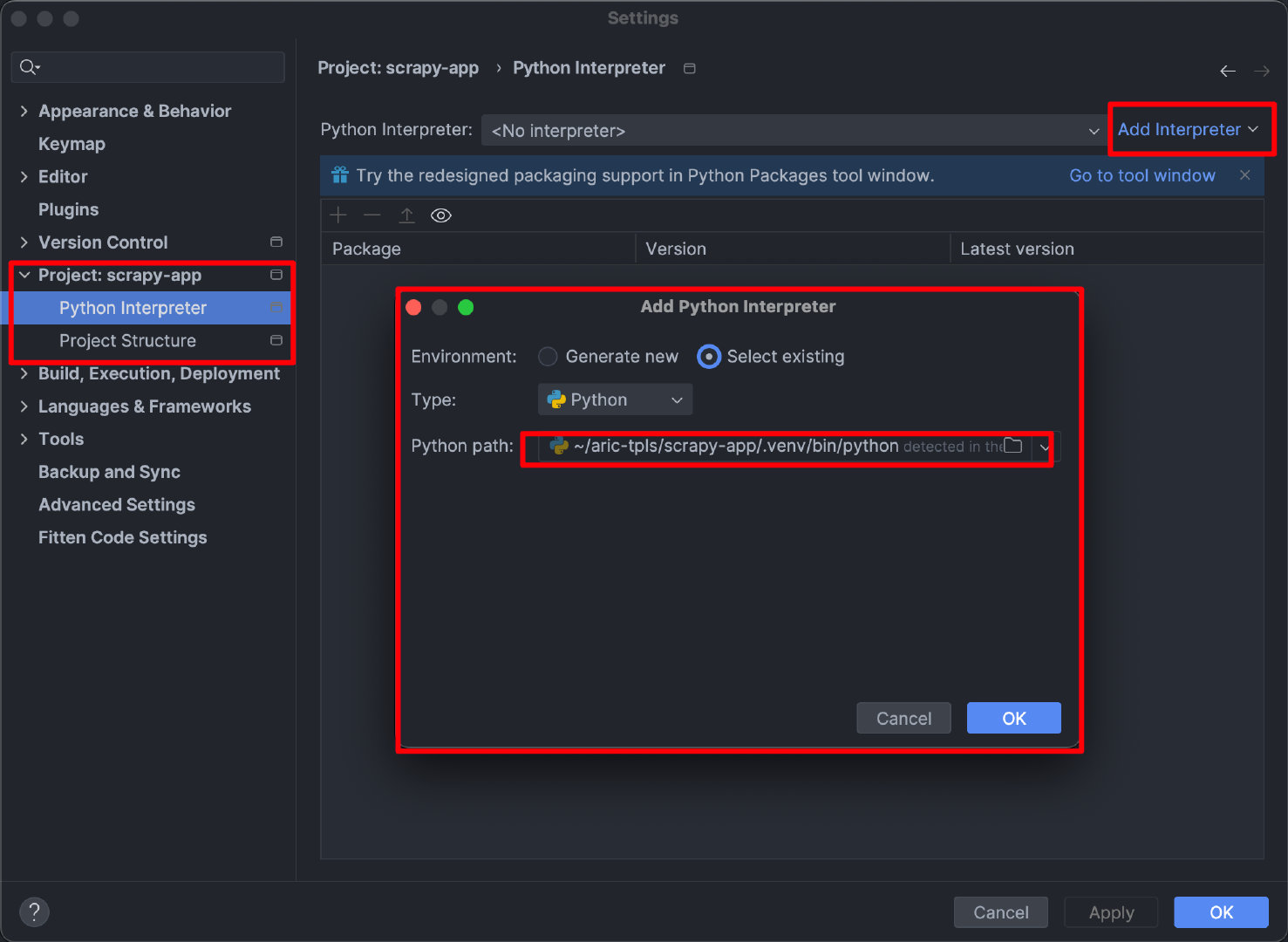The image size is (1288, 942).
Task: Click the gift icon in the banner
Action: click(340, 175)
